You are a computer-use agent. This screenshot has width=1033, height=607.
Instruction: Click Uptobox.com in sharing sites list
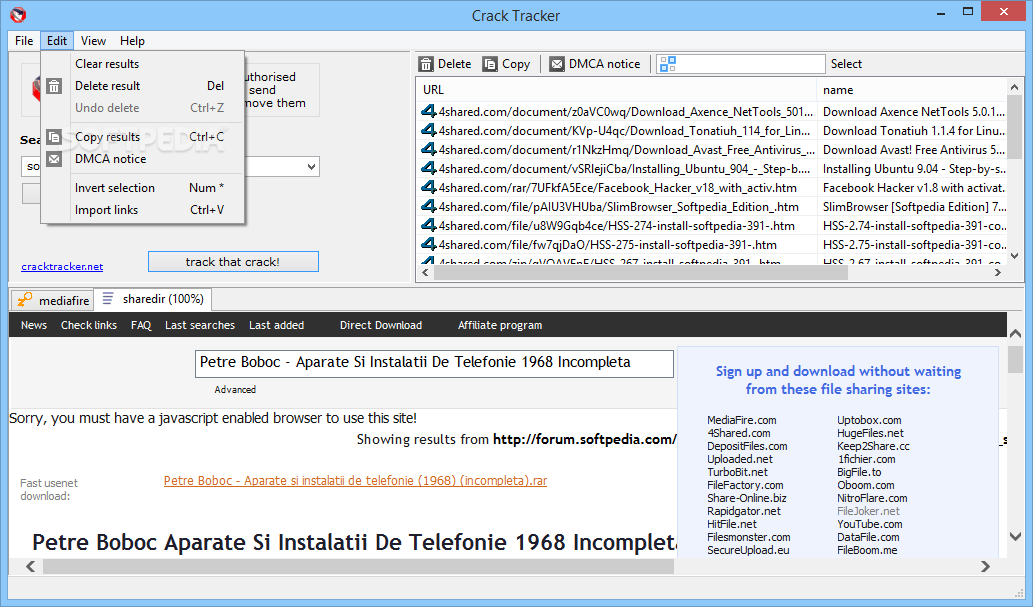[x=869, y=420]
